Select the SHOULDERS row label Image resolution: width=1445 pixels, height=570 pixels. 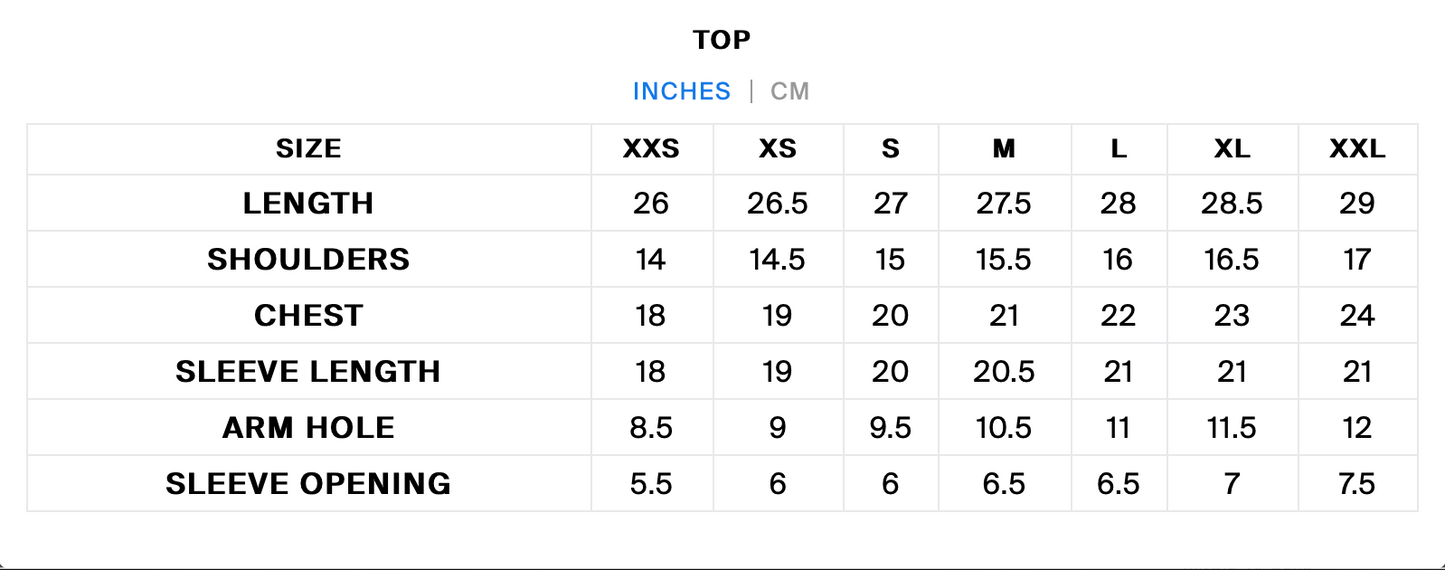(308, 260)
